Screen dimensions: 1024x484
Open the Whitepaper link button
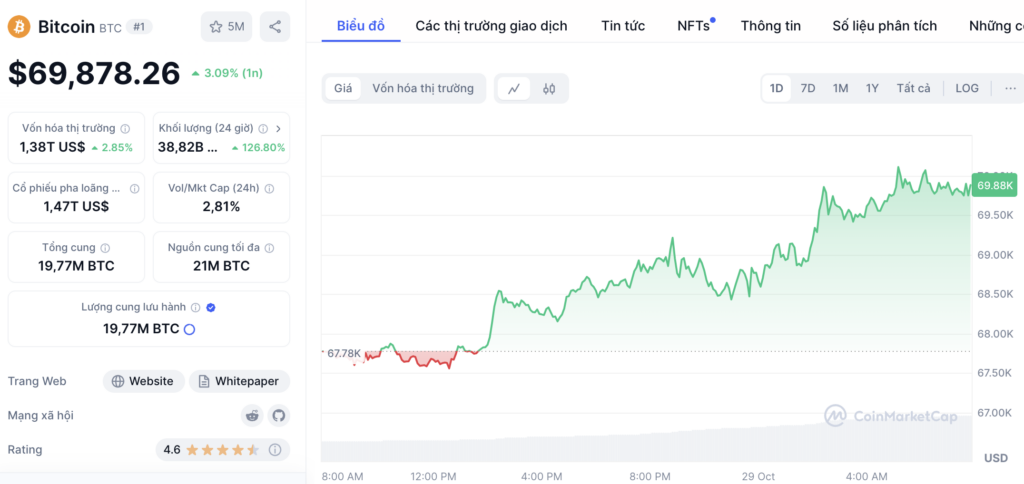tap(240, 381)
